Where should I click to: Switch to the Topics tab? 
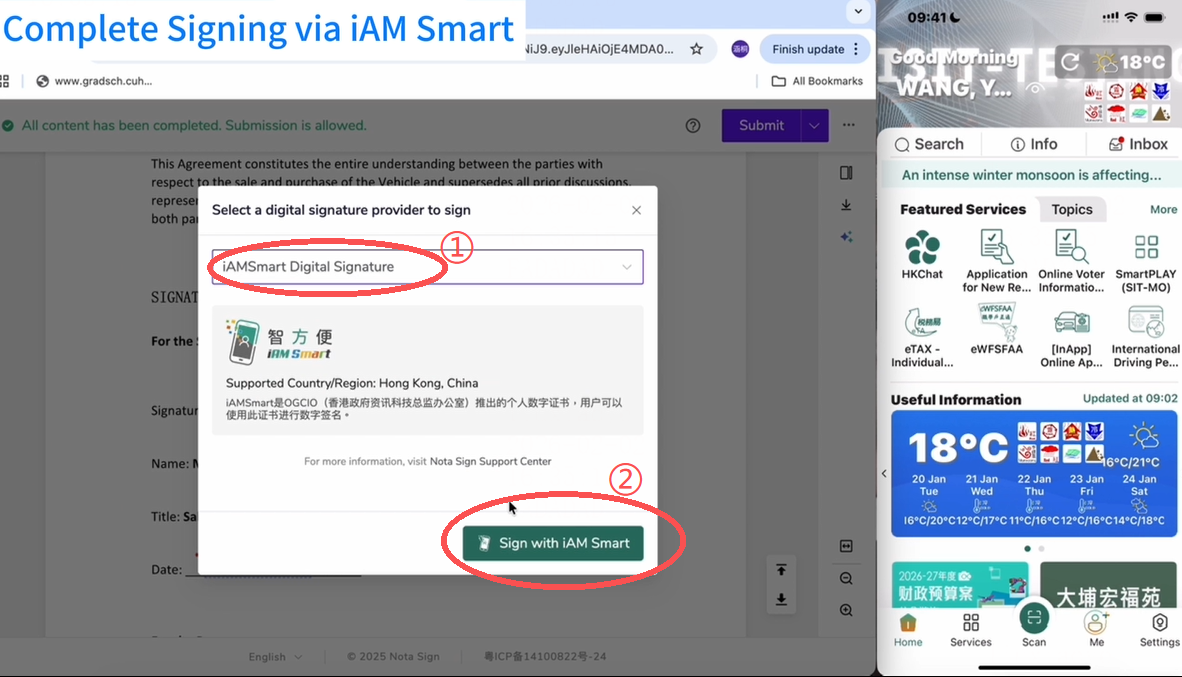click(x=1071, y=209)
